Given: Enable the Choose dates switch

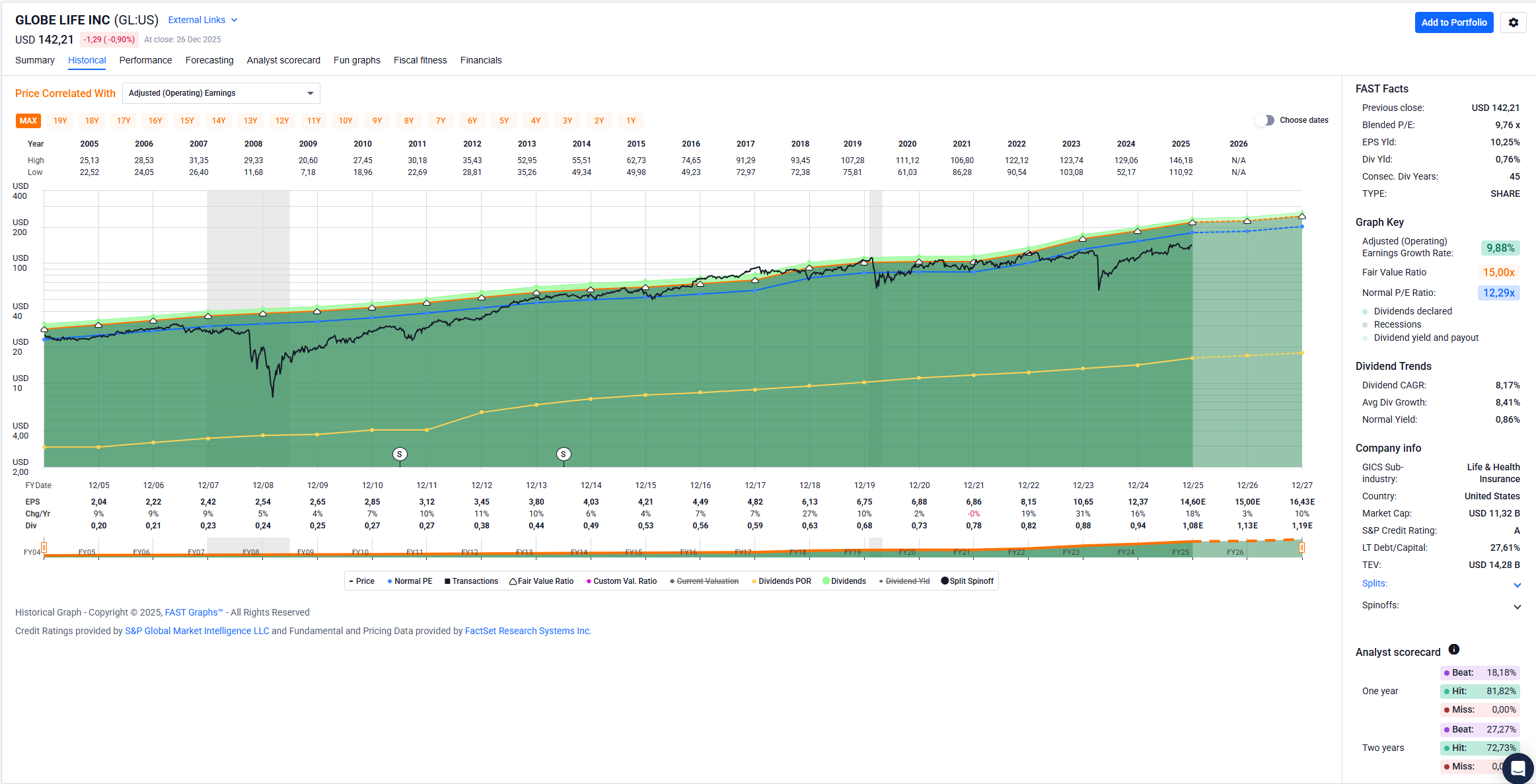Looking at the screenshot, I should (1264, 120).
